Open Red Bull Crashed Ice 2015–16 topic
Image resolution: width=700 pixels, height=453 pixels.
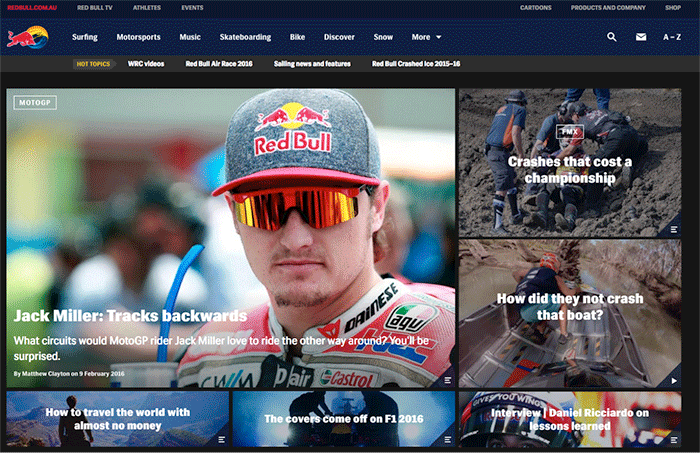click(416, 64)
